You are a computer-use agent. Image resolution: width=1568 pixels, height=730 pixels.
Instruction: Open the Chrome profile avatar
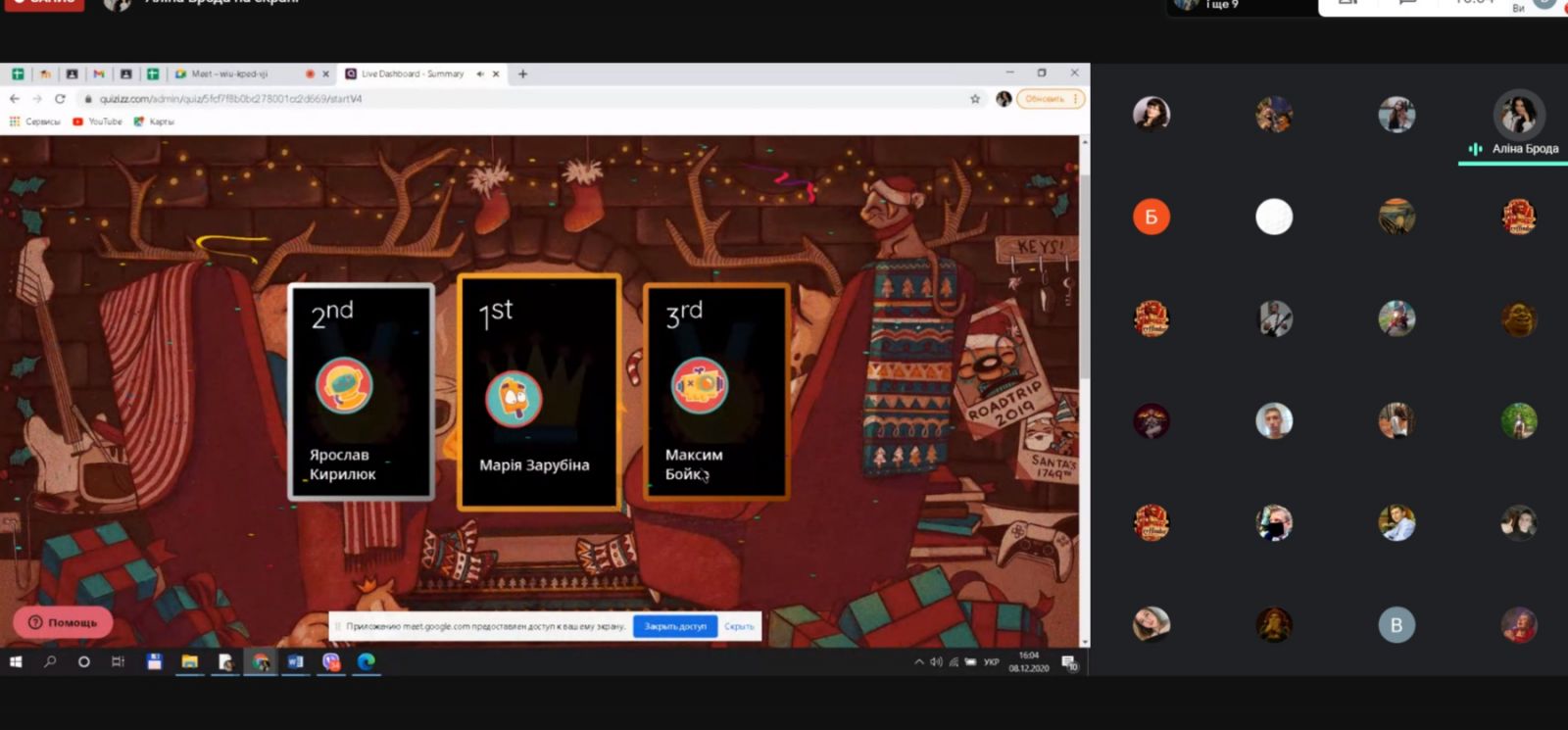pos(1004,99)
